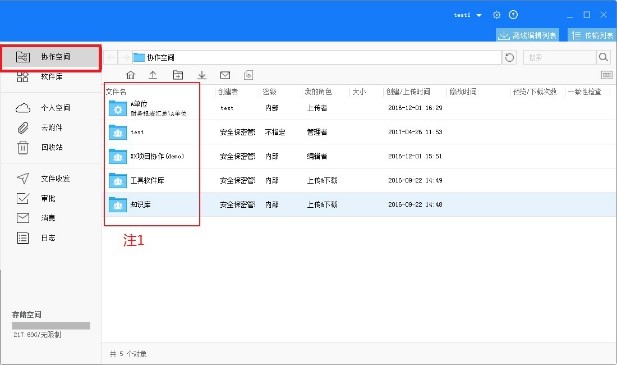The height and width of the screenshot is (365, 617).
Task: Go to 个人空间 cloud section
Action: point(43,108)
